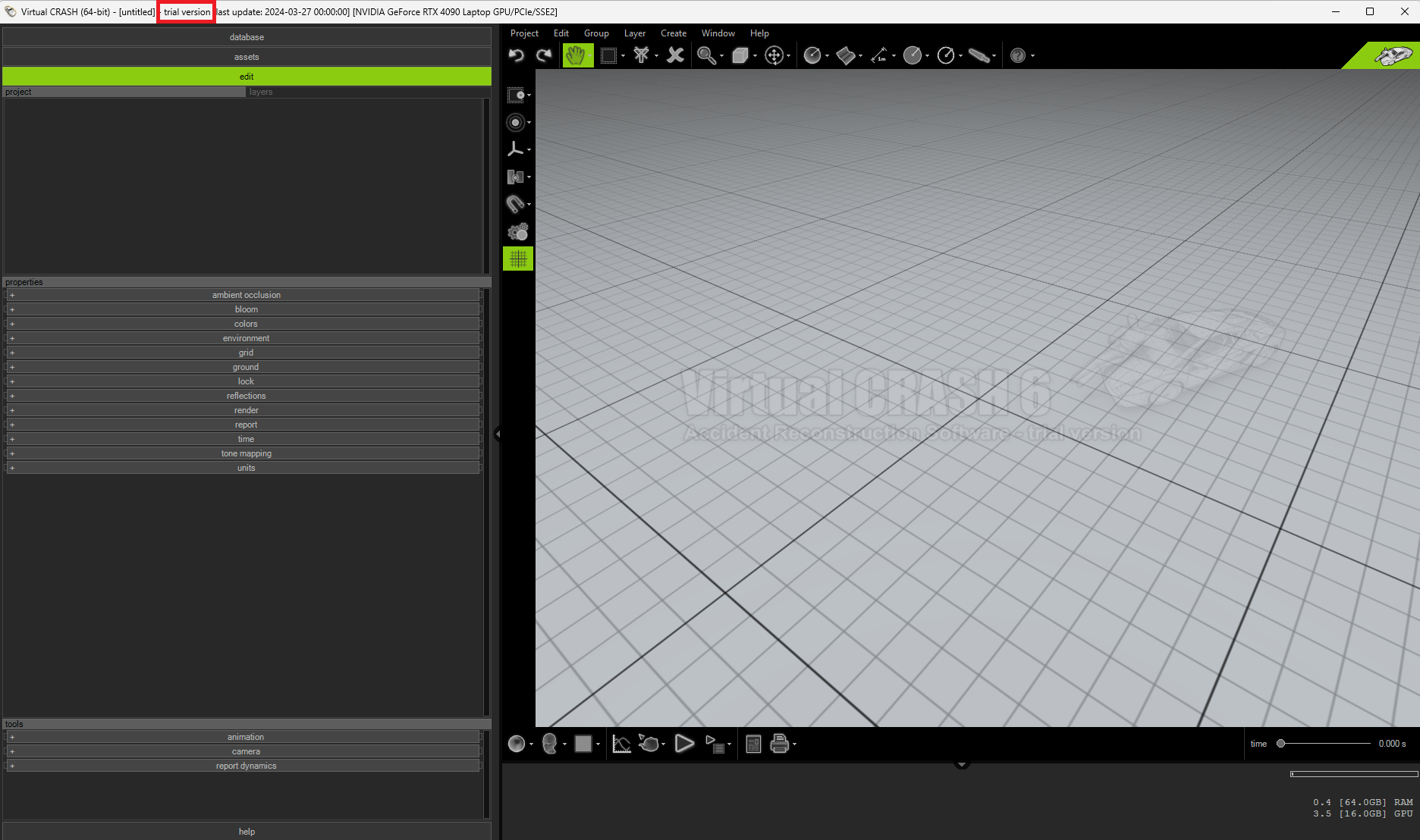Toggle the green grid display button

(x=518, y=259)
